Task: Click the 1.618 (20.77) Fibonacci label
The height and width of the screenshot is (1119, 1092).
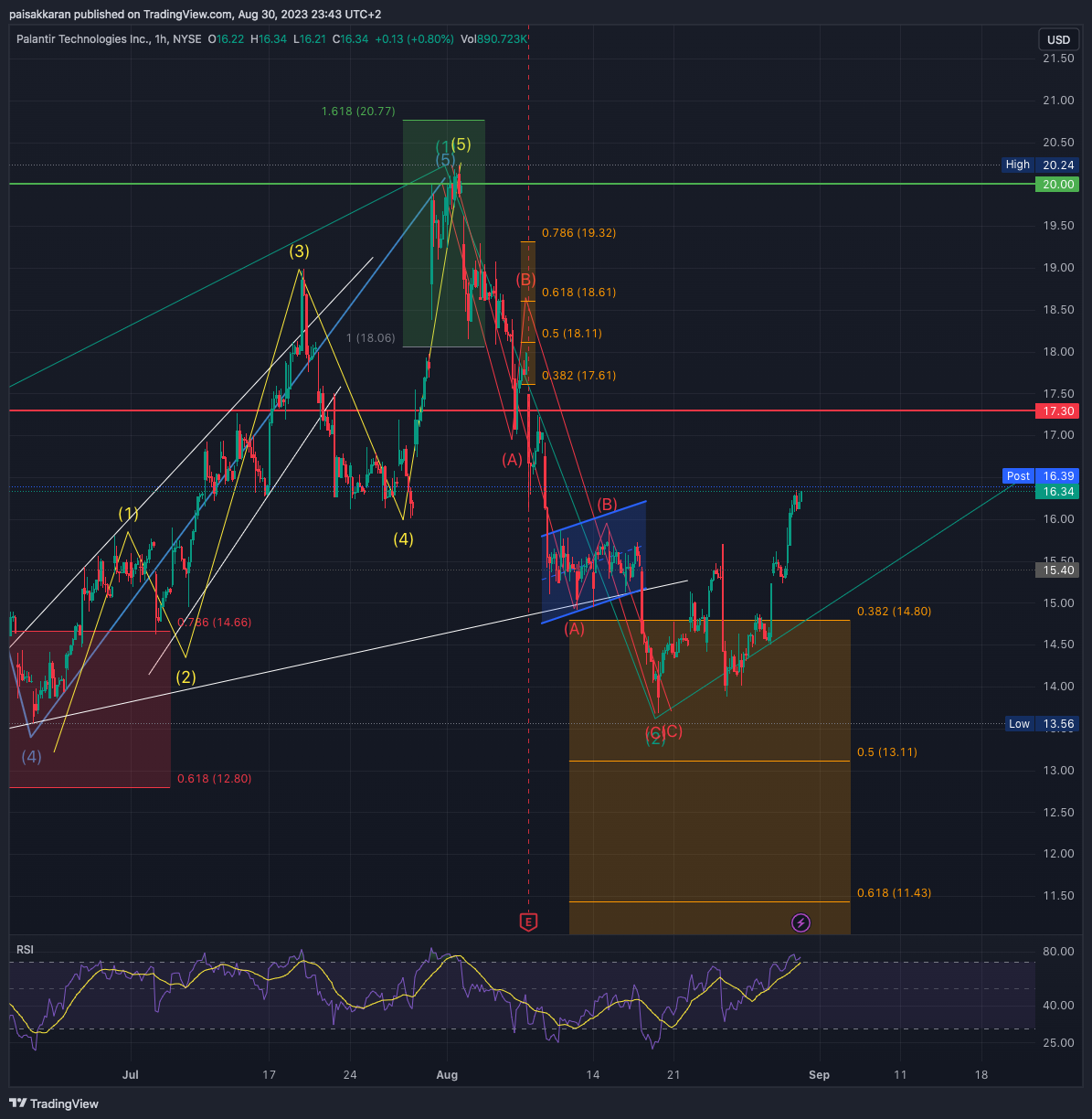Action: point(358,112)
